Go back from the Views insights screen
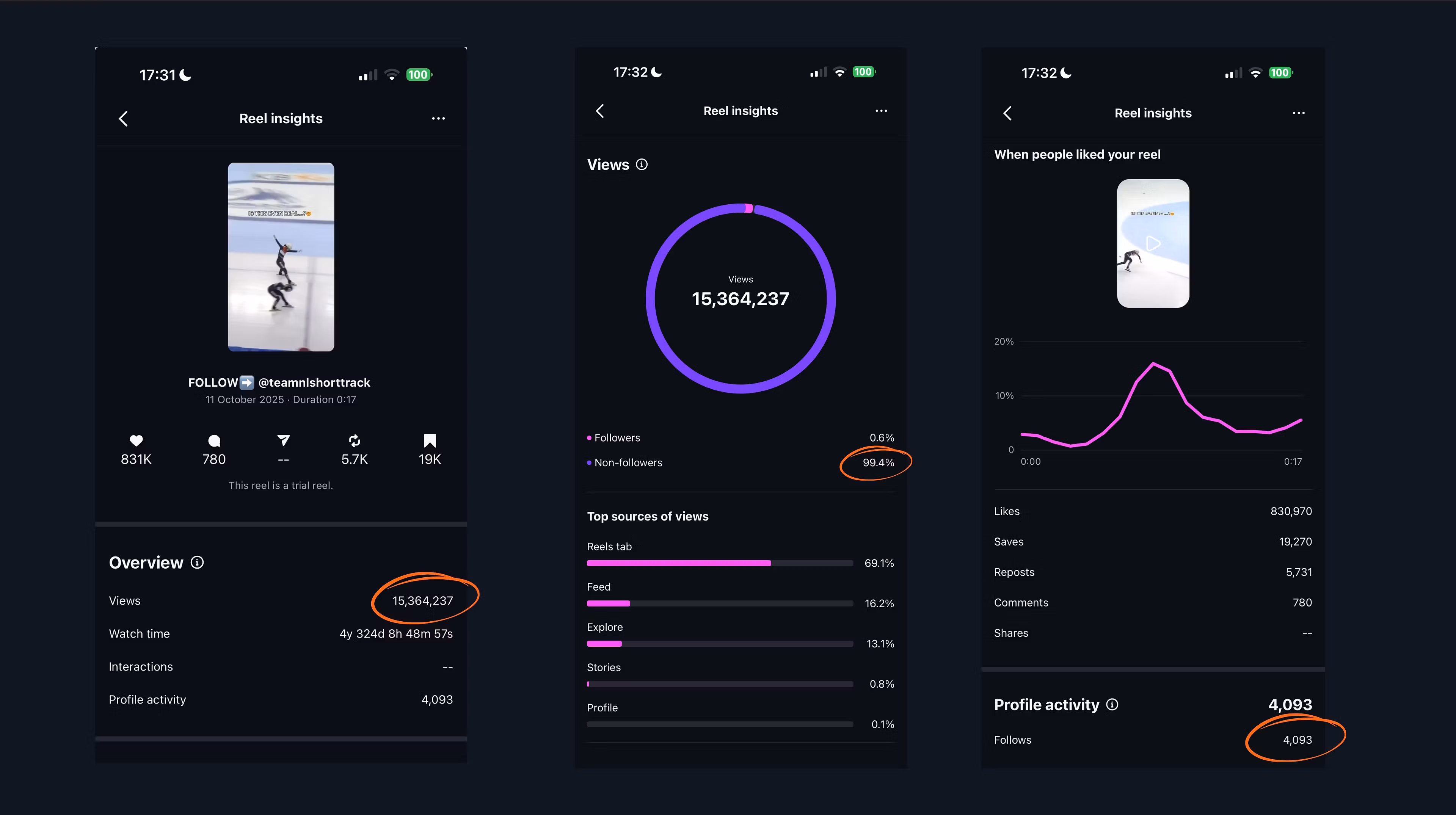 pos(600,111)
